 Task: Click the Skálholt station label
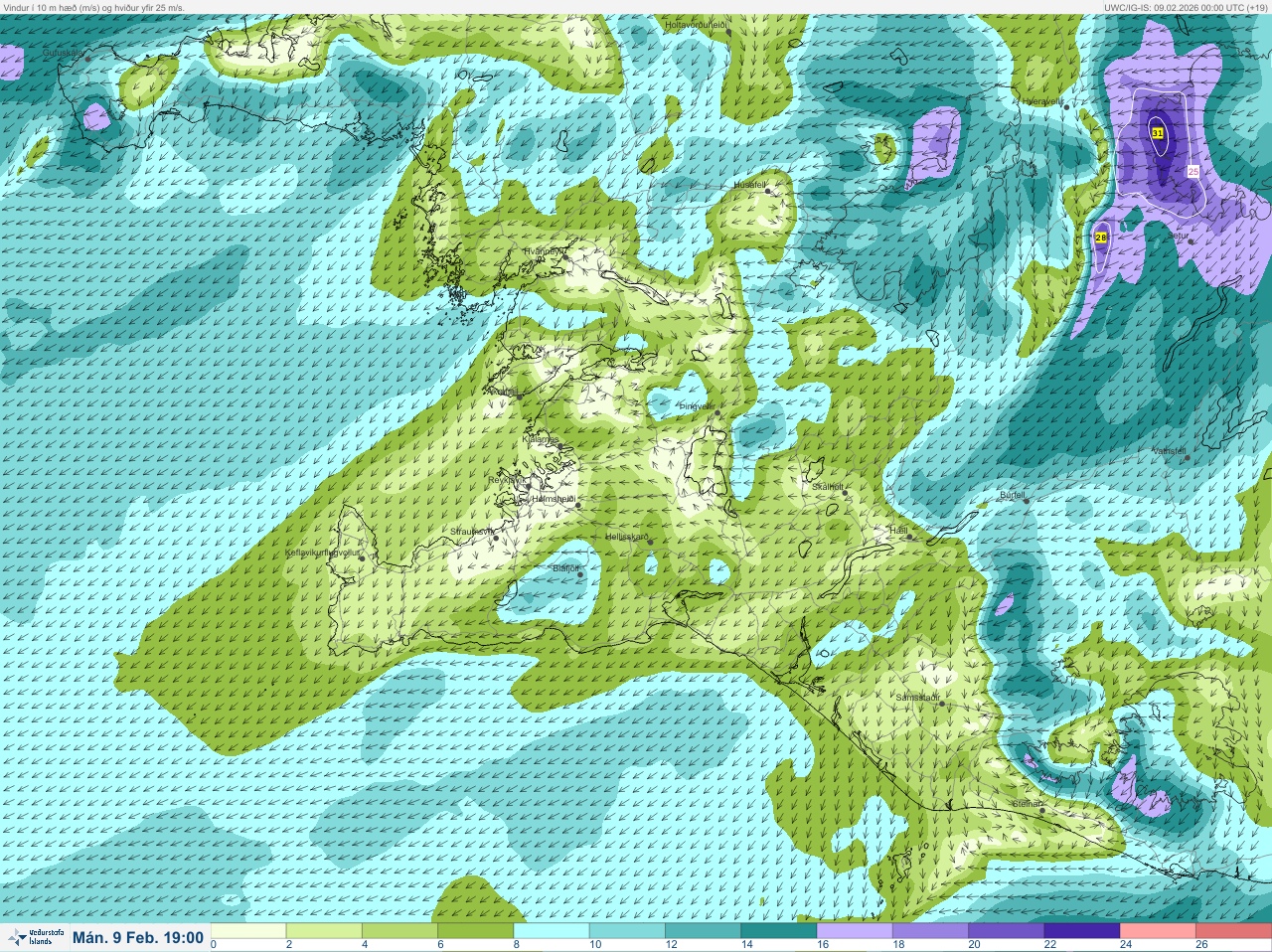827,487
